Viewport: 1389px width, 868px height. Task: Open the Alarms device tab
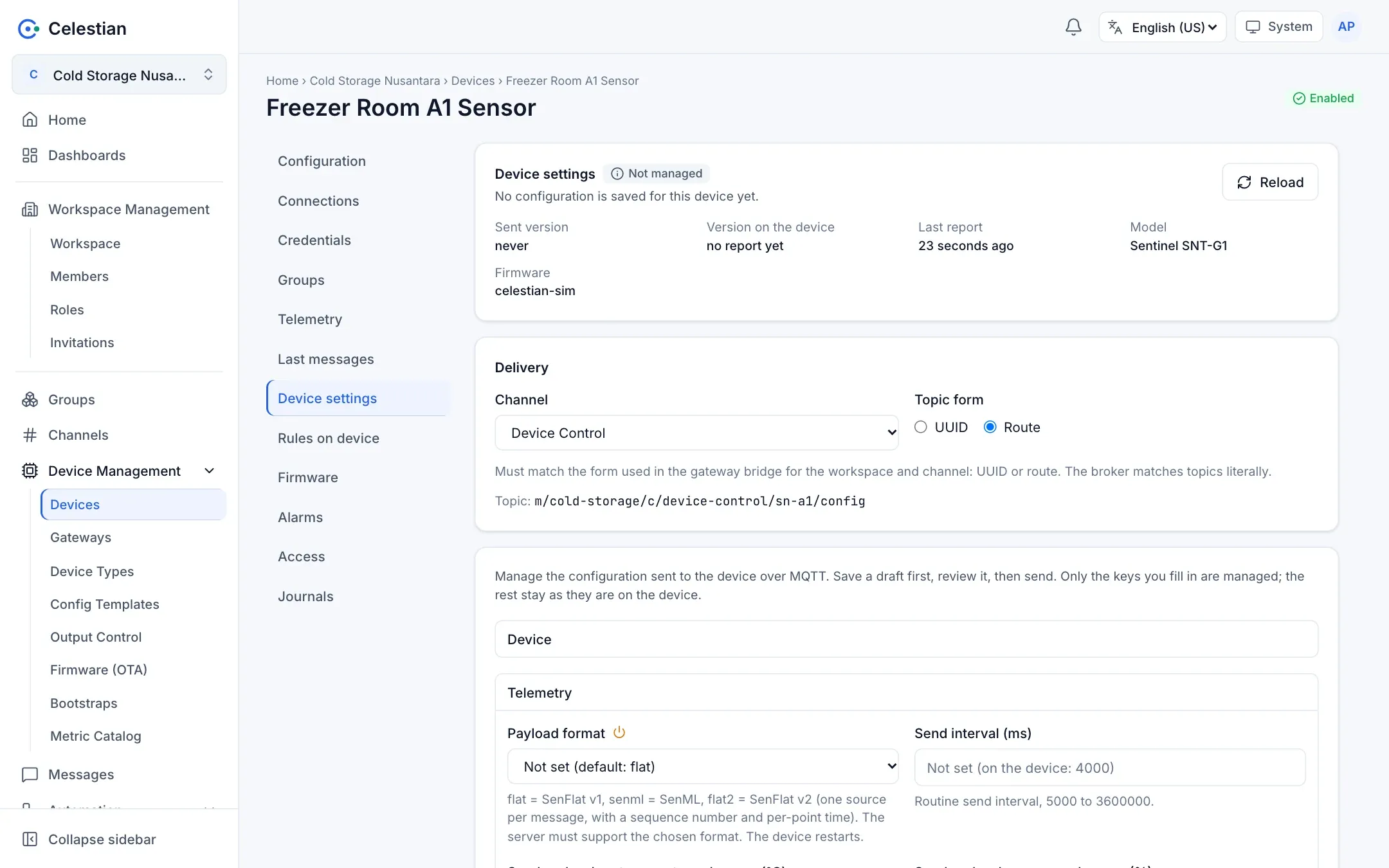coord(300,518)
